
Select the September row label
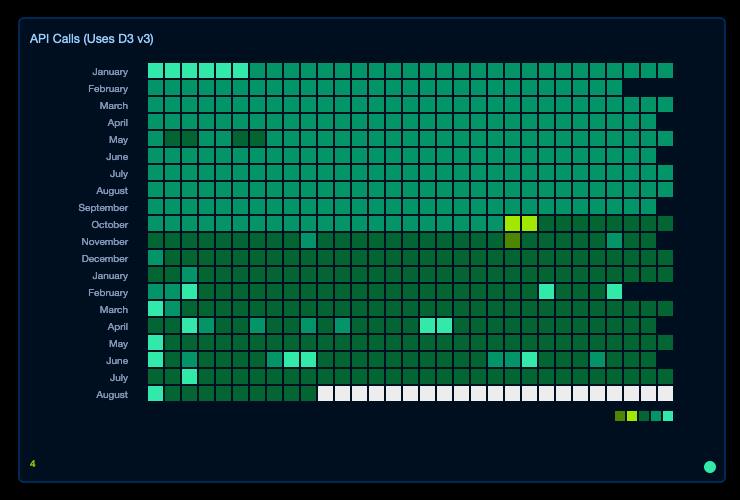pos(103,208)
